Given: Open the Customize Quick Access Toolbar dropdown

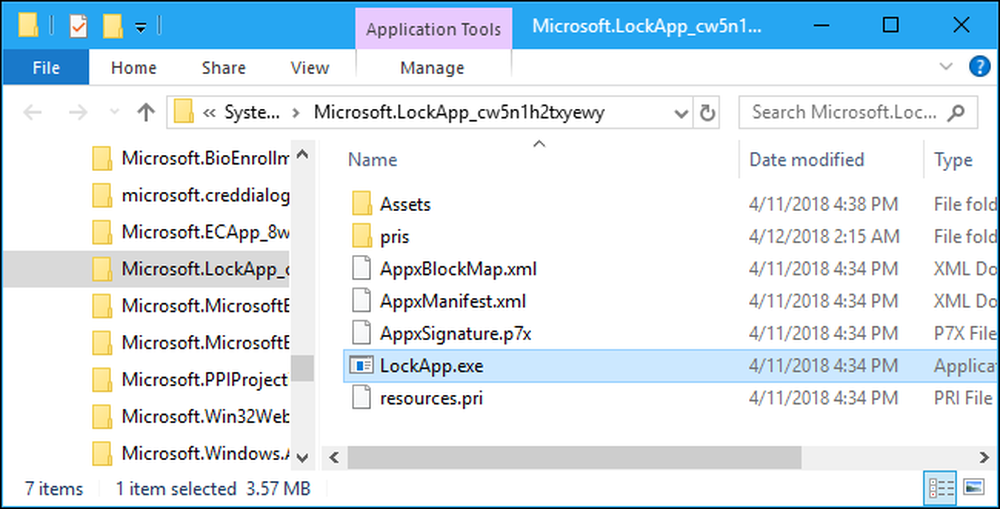Looking at the screenshot, I should [x=141, y=27].
